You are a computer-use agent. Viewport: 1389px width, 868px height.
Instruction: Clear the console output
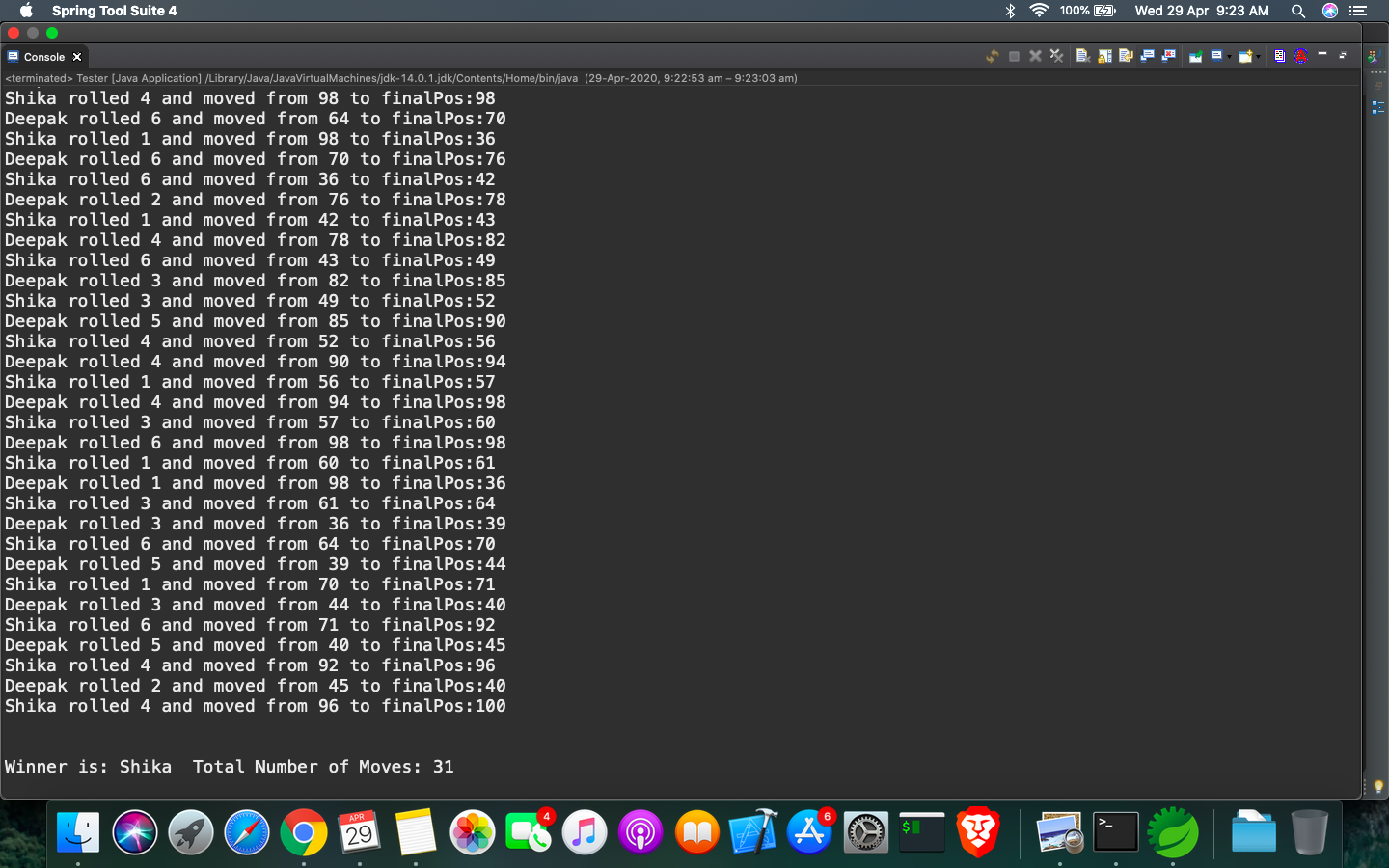click(1082, 56)
